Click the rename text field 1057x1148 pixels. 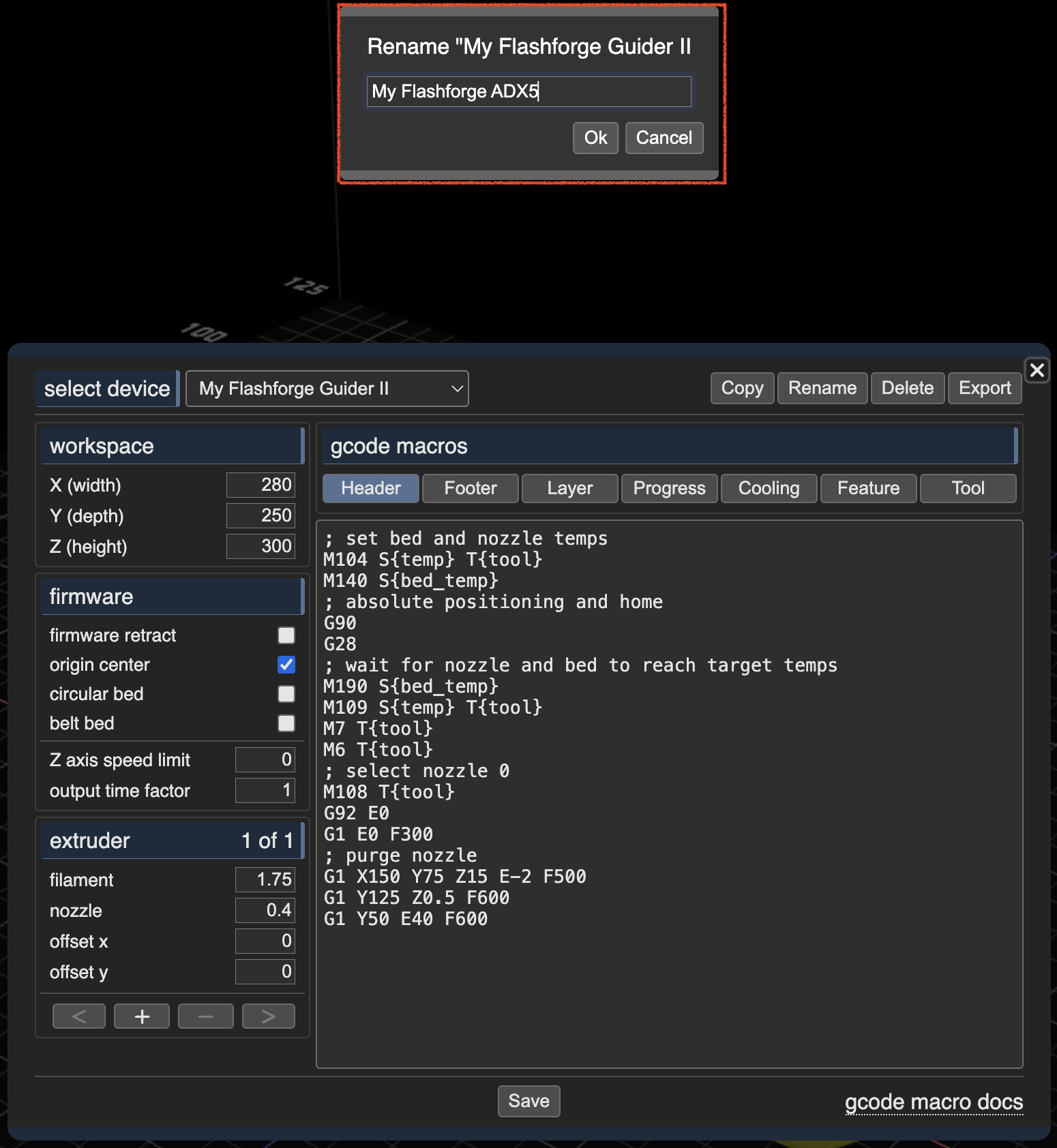pos(529,91)
